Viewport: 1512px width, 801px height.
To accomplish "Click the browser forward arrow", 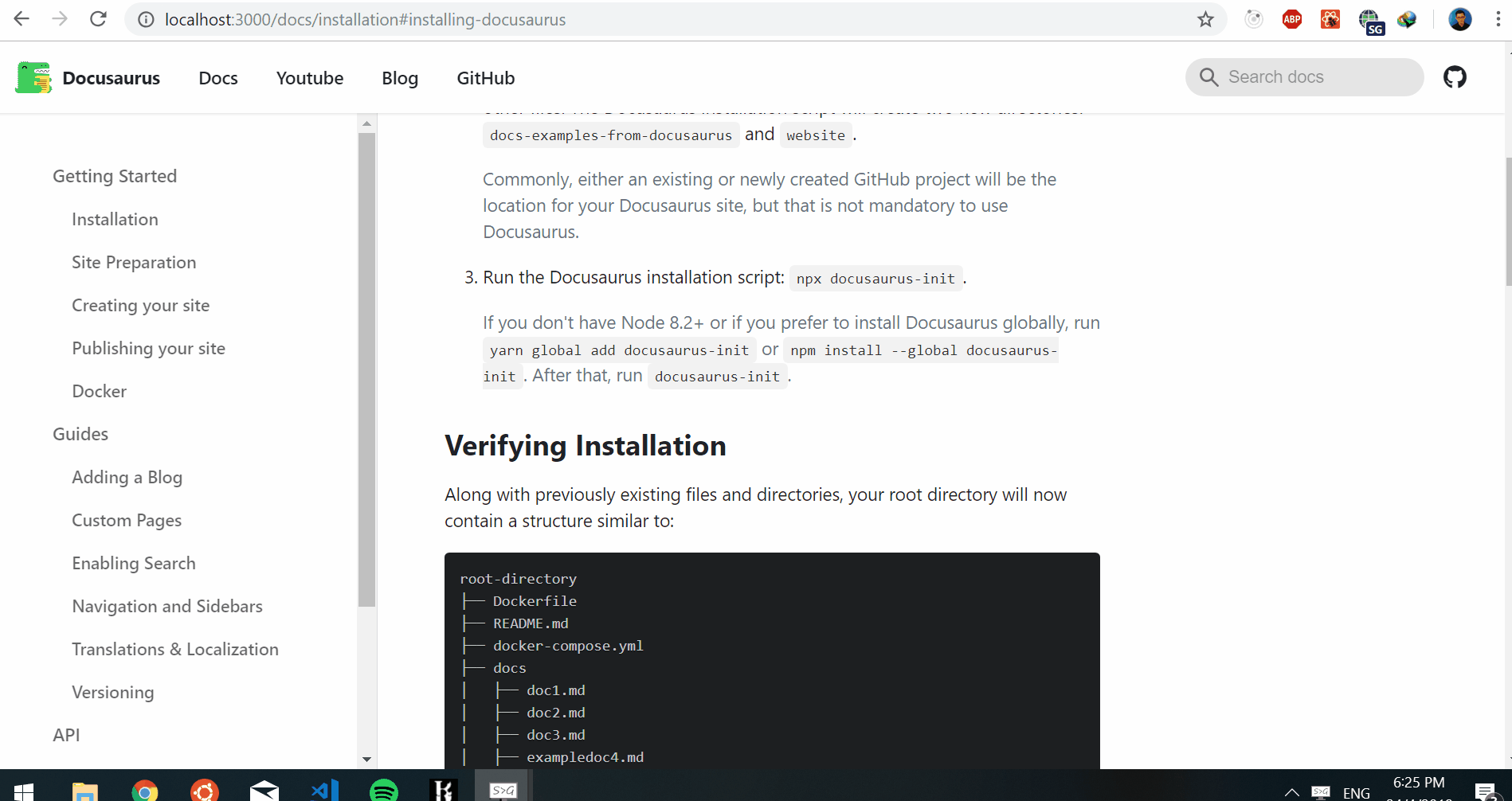I will pyautogui.click(x=60, y=19).
